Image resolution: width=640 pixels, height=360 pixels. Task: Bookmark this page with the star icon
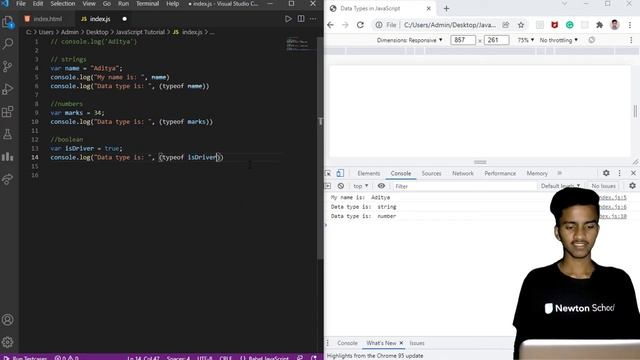coord(521,25)
